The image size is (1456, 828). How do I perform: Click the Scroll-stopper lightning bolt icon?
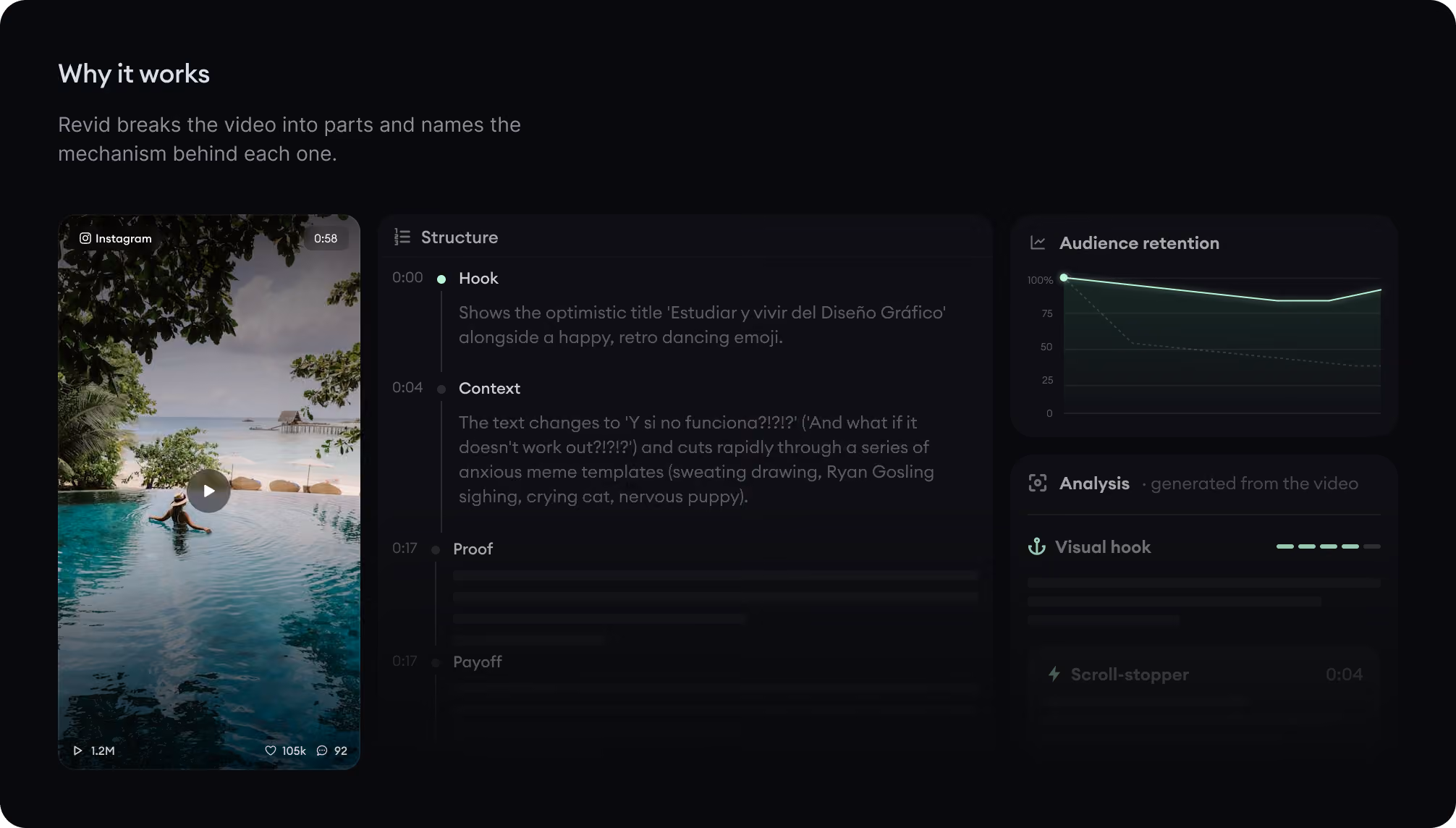1054,674
